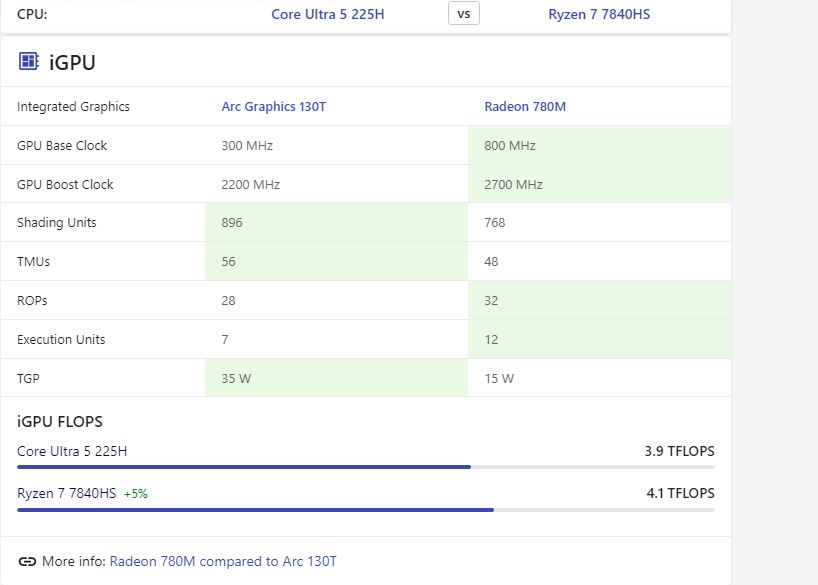Click the iGPU FLOPS subheading

click(x=60, y=422)
